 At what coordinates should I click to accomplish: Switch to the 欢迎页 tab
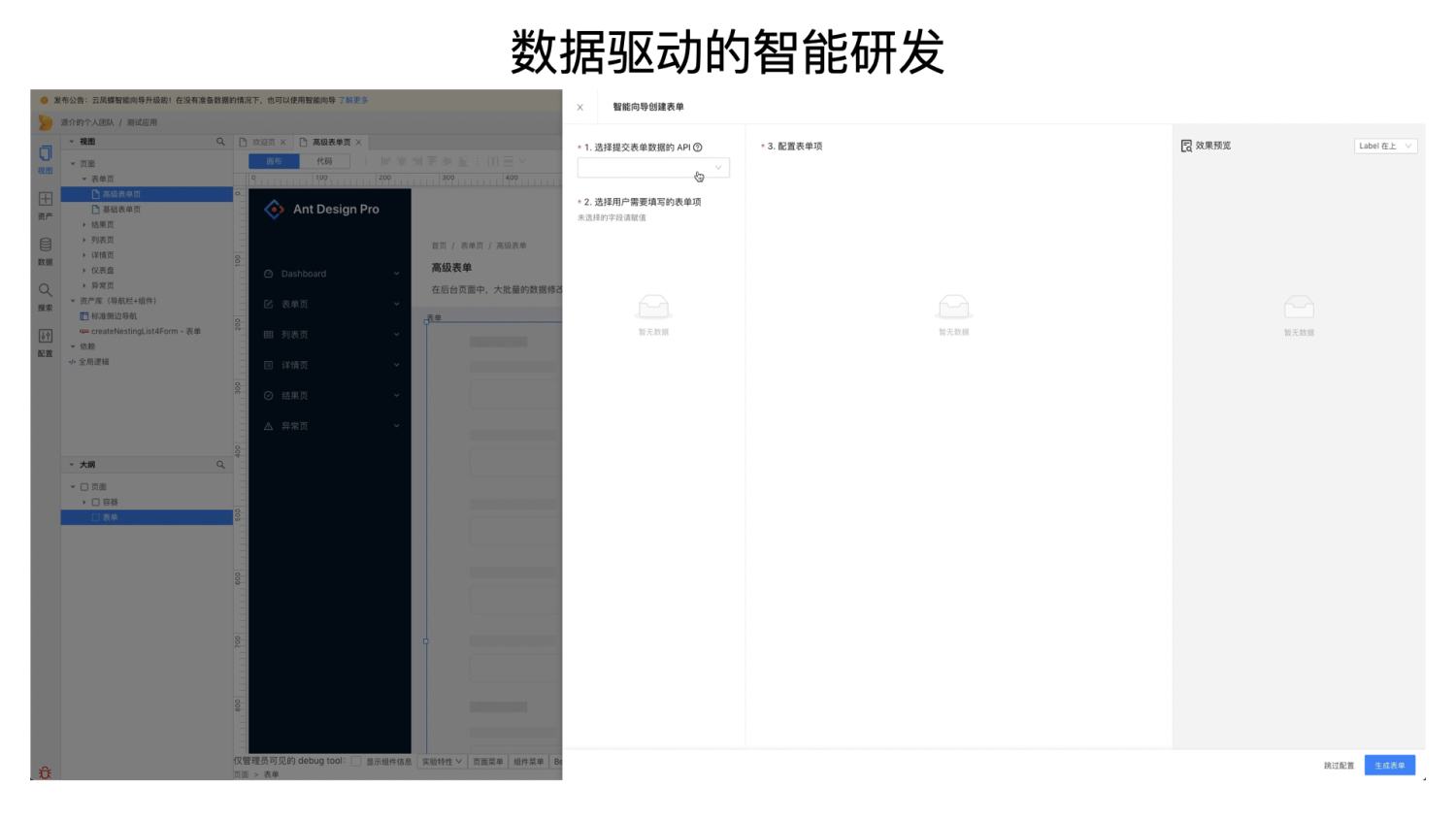click(262, 141)
